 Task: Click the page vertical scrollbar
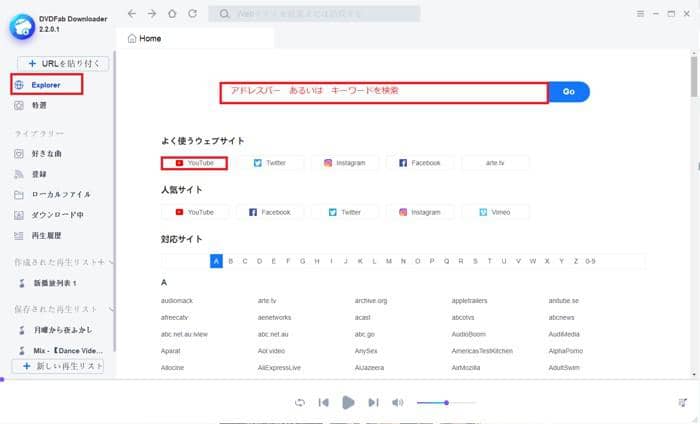694,76
